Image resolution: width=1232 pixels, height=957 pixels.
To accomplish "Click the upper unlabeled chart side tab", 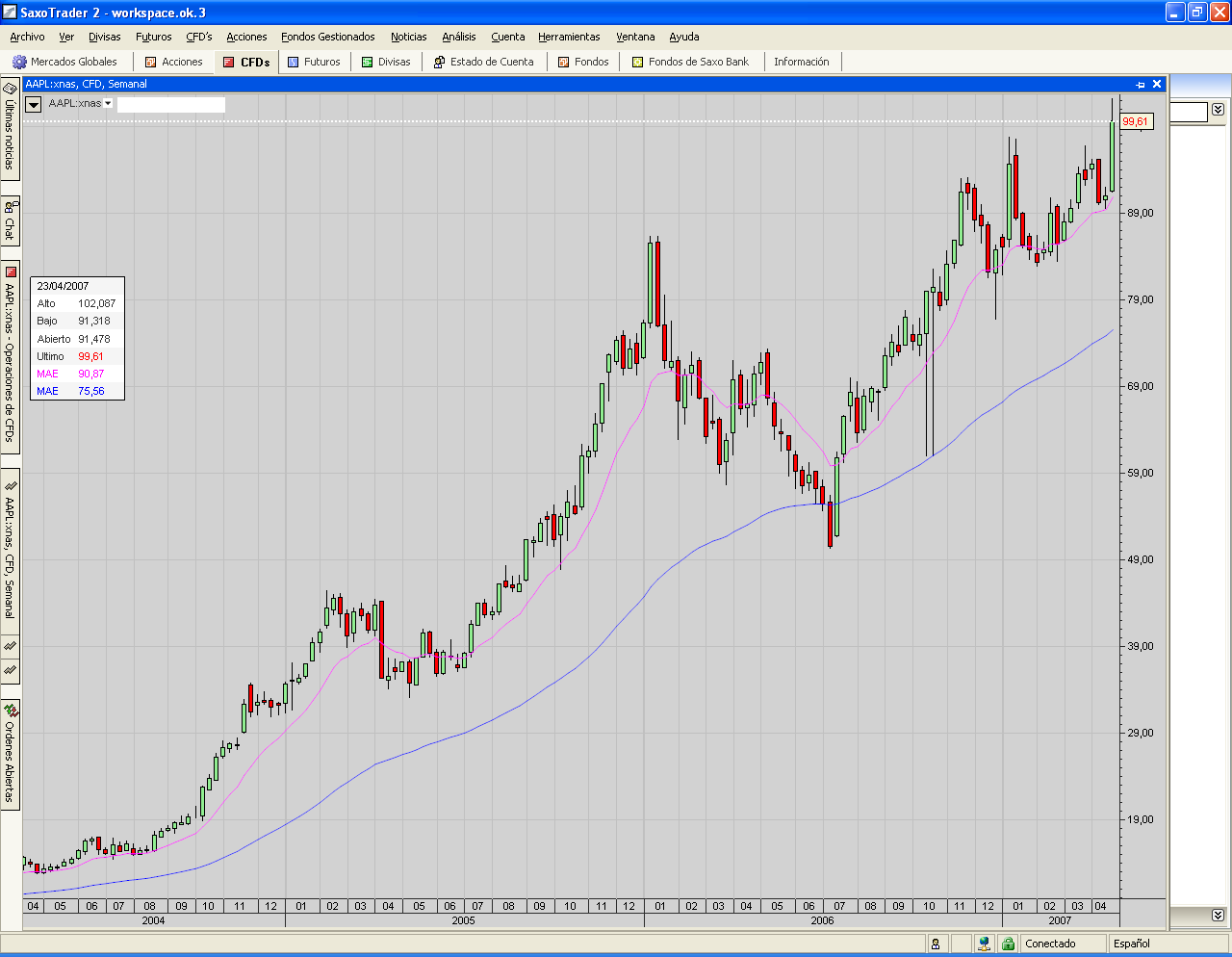I will [x=10, y=646].
